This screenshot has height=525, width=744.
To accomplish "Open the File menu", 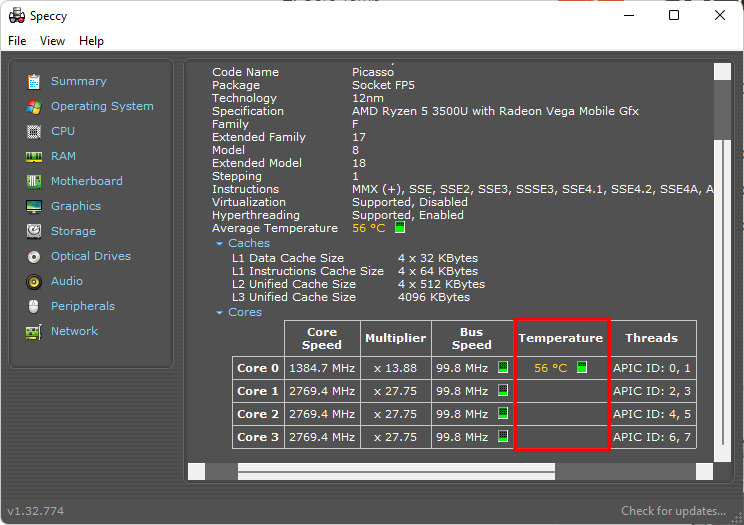I will pos(17,41).
